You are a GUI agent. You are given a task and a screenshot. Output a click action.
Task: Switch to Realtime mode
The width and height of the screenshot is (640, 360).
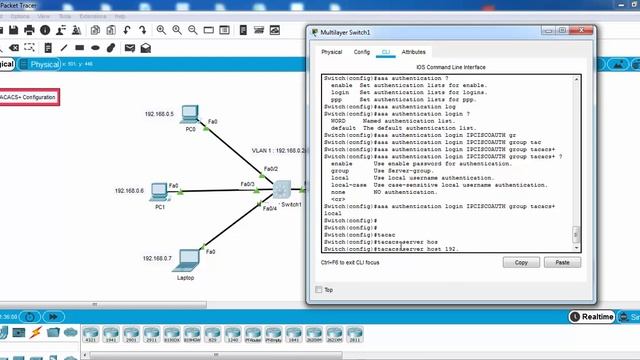tap(592, 317)
